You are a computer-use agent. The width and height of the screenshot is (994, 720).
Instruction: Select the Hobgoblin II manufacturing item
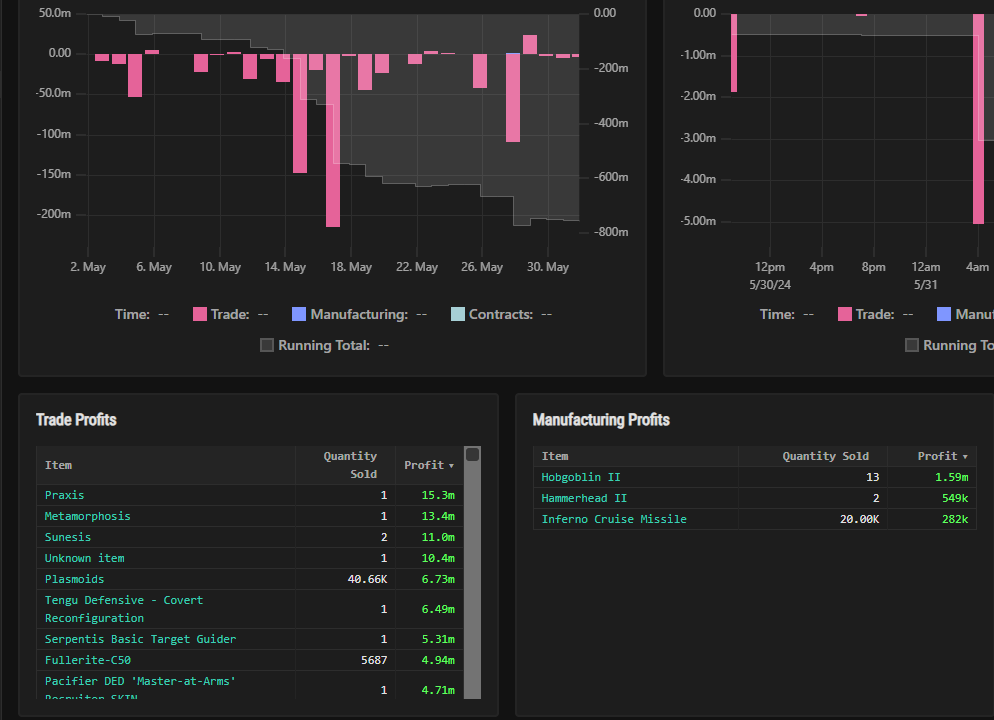(581, 477)
